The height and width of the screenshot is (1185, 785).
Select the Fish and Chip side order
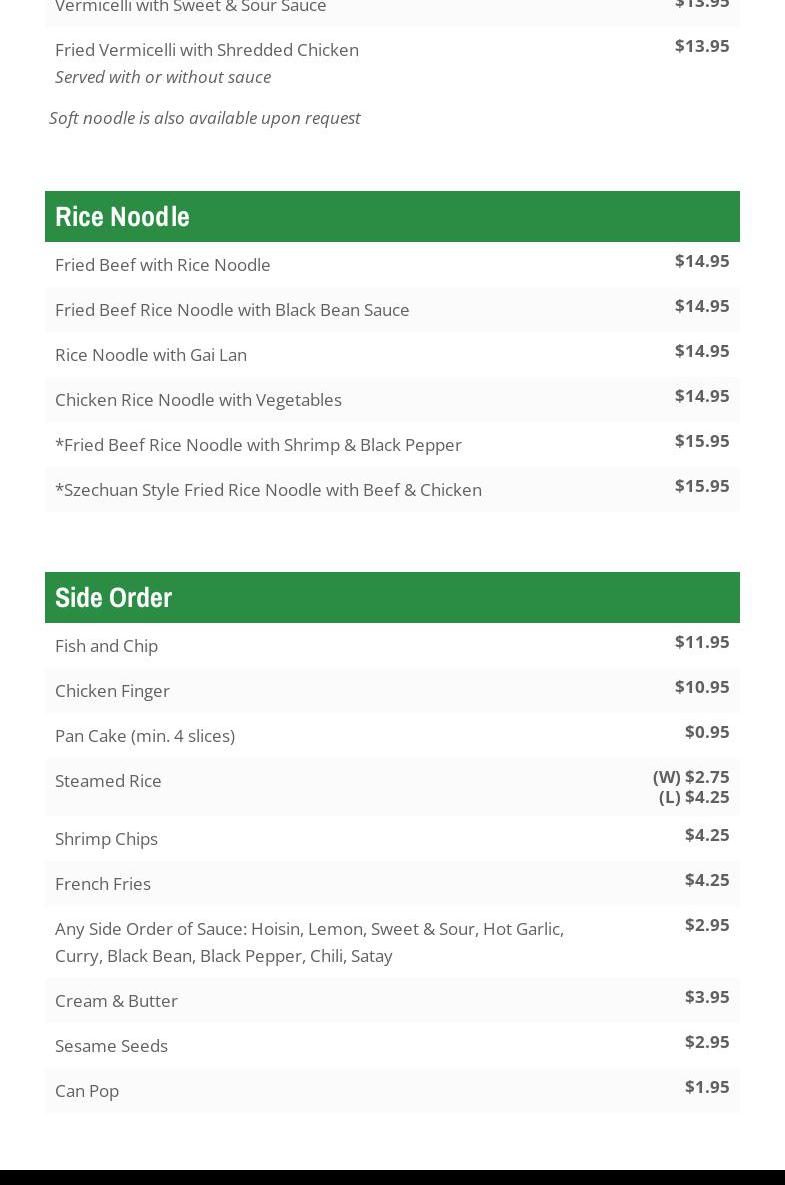coord(392,645)
